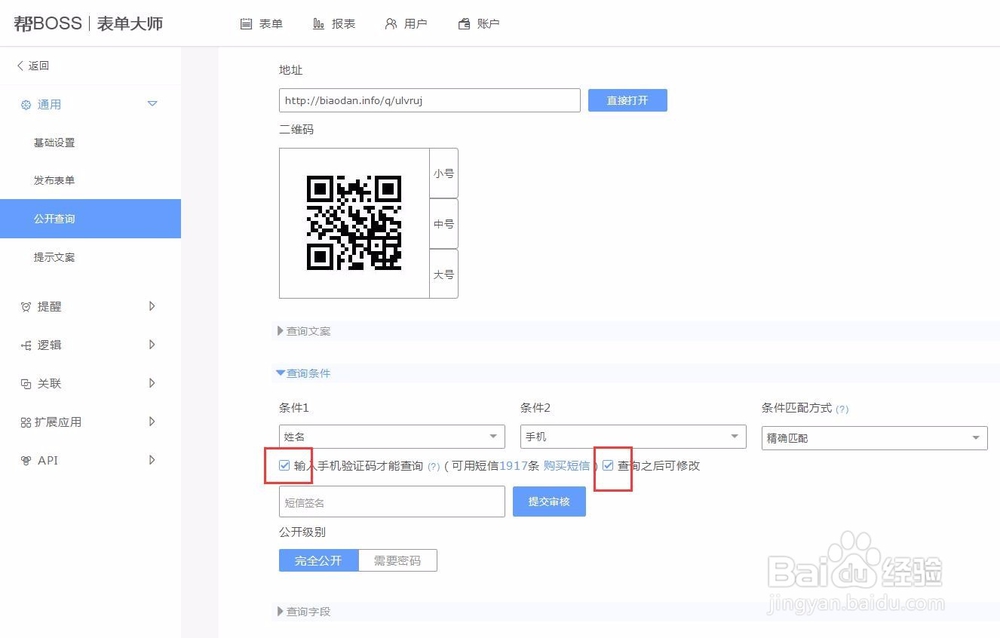Click the 账户 account wallet icon
Image resolution: width=1000 pixels, height=638 pixels.
[x=464, y=24]
